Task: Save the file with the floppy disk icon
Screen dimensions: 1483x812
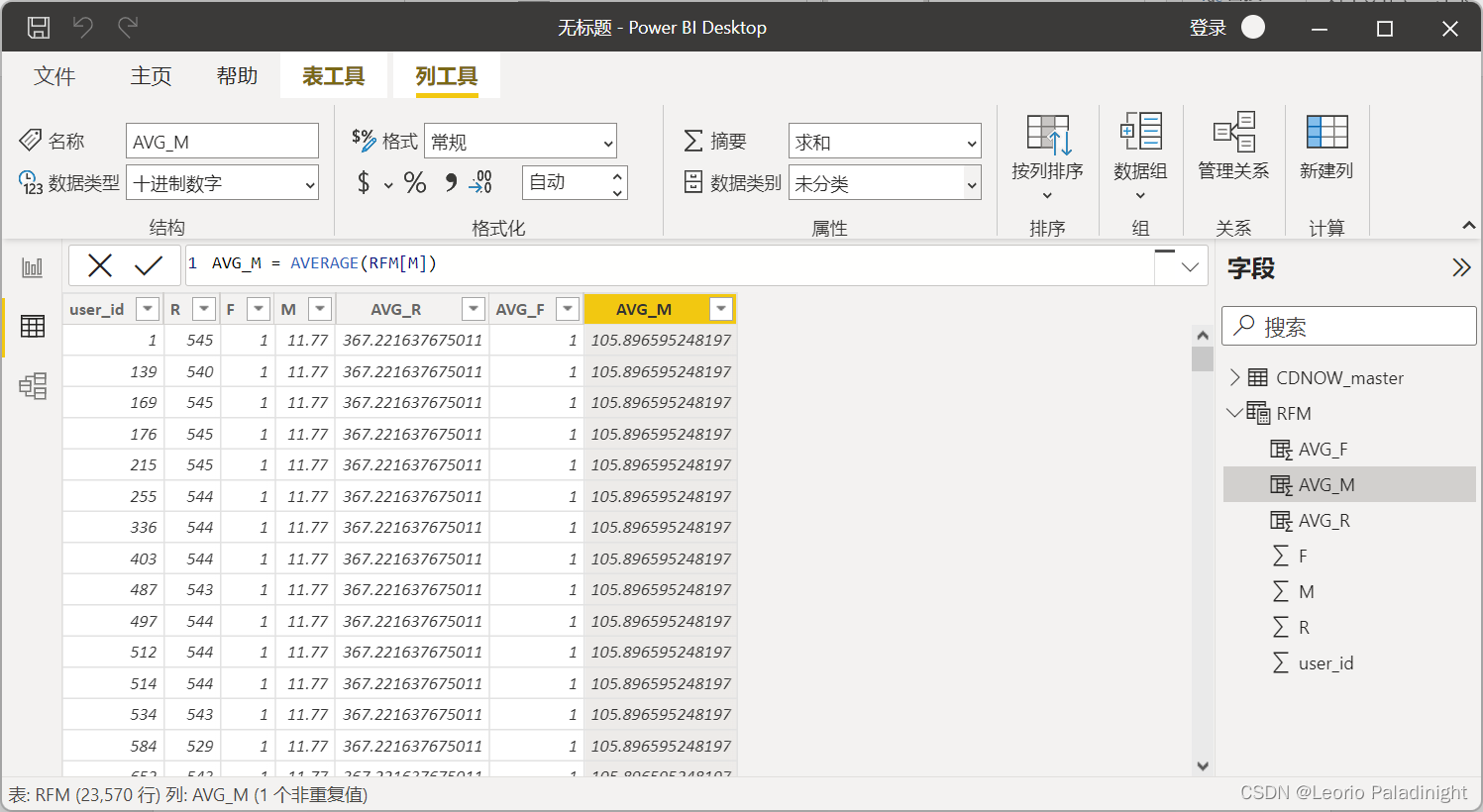Action: (x=38, y=28)
